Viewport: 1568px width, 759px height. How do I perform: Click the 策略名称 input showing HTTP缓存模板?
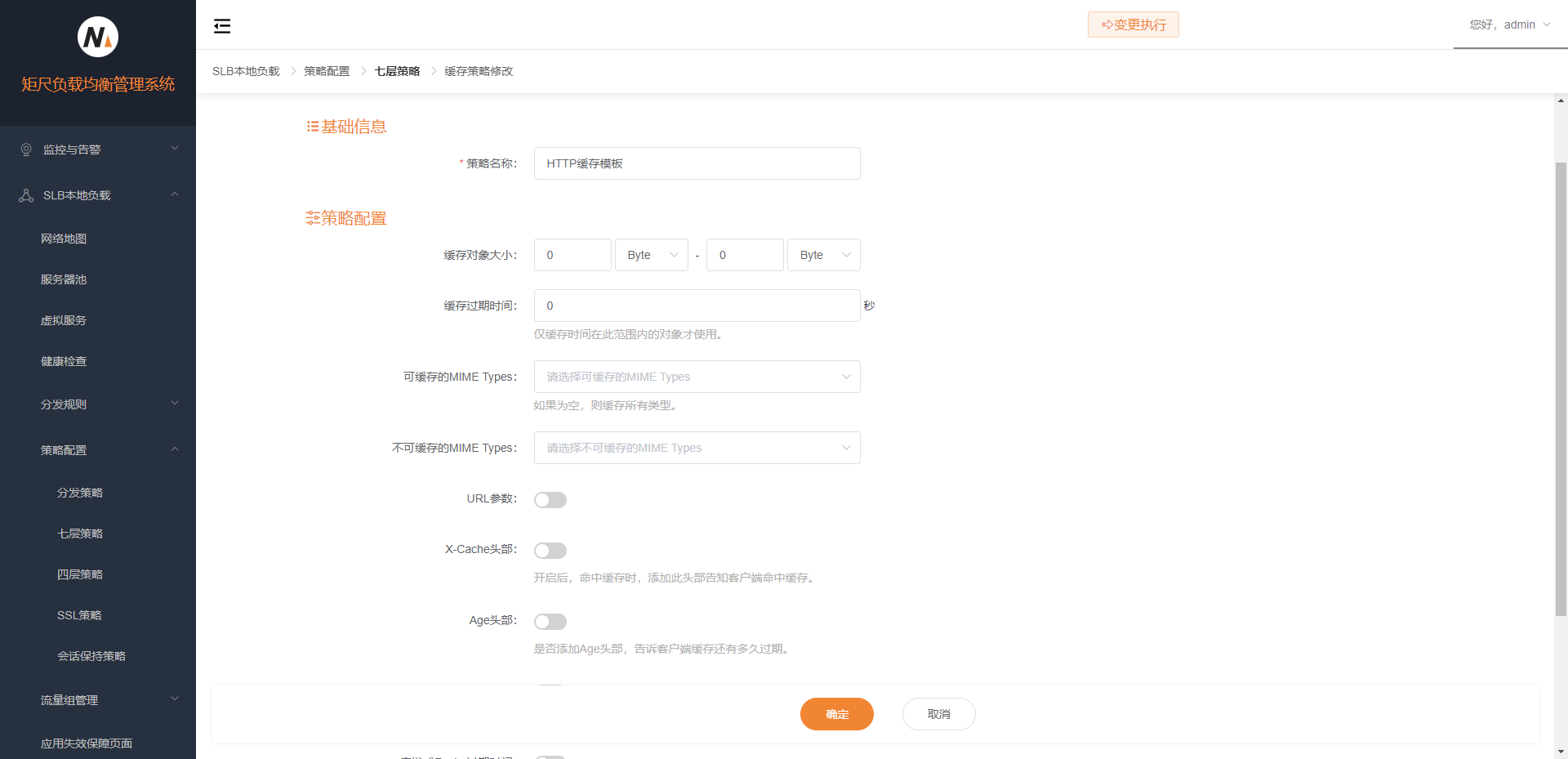(696, 163)
